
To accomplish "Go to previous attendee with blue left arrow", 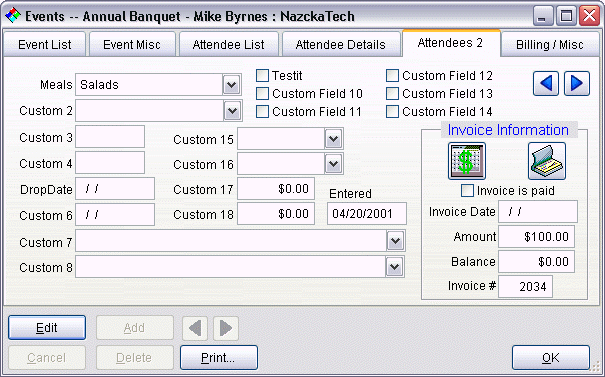I will point(546,83).
